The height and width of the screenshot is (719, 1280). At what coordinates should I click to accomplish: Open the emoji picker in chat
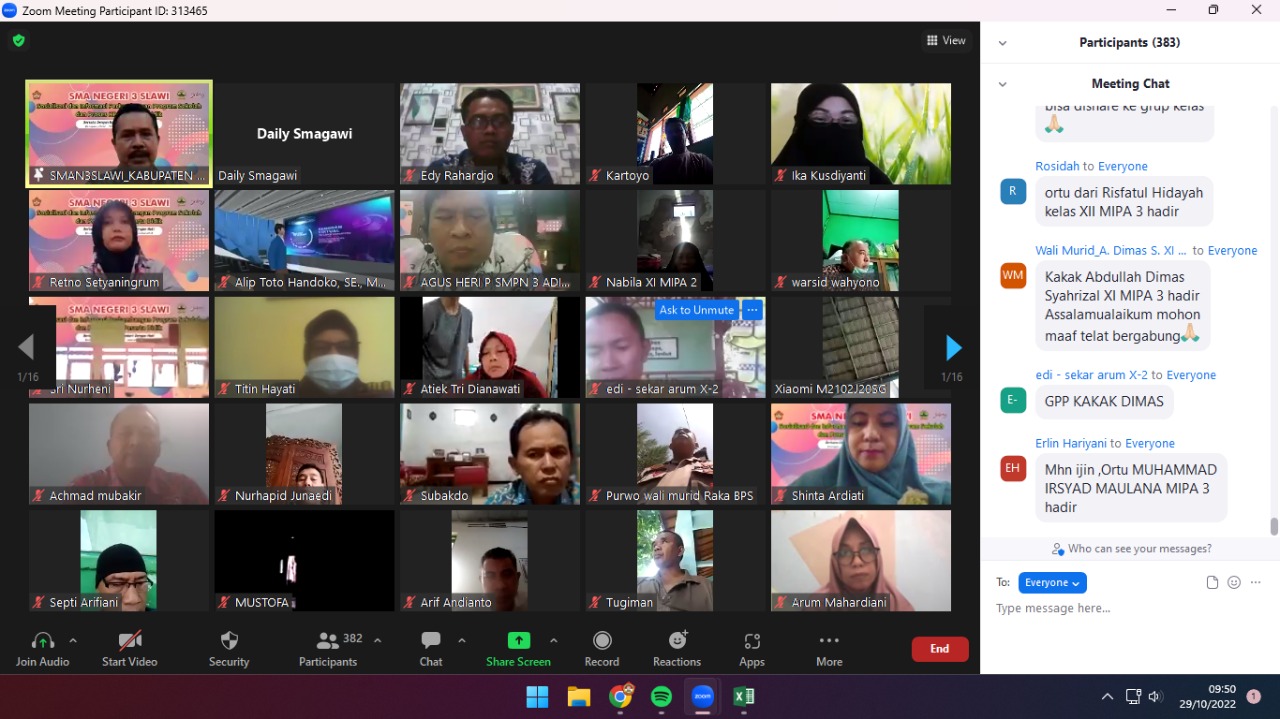pos(1234,583)
